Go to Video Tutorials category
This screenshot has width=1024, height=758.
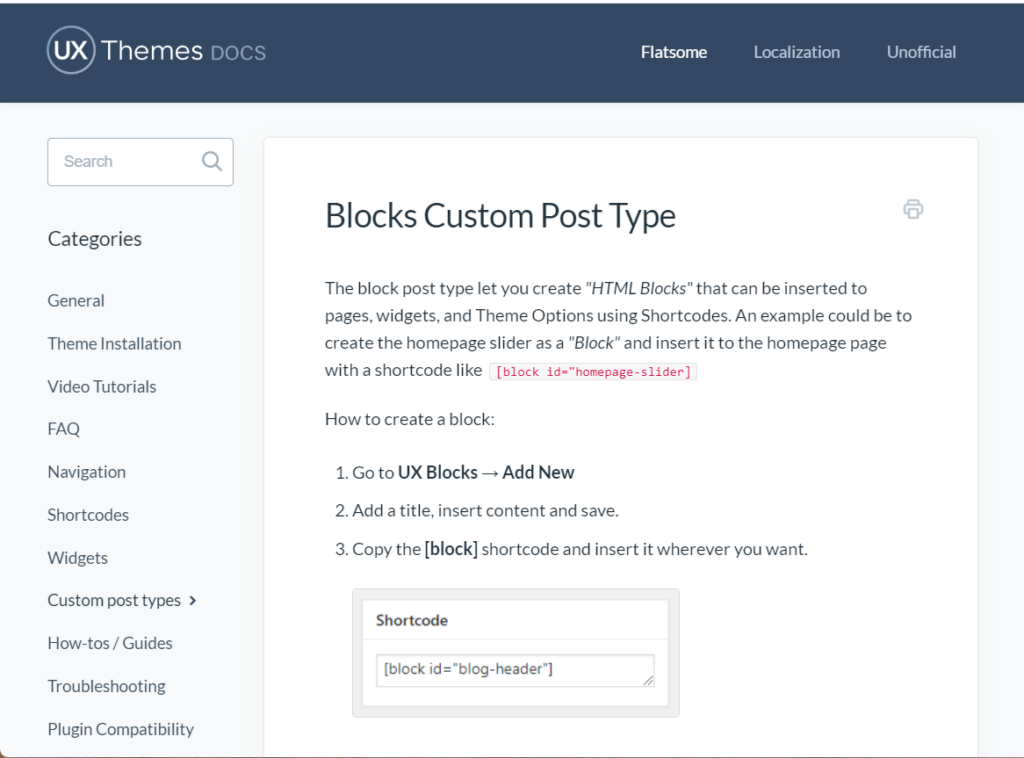pos(102,387)
